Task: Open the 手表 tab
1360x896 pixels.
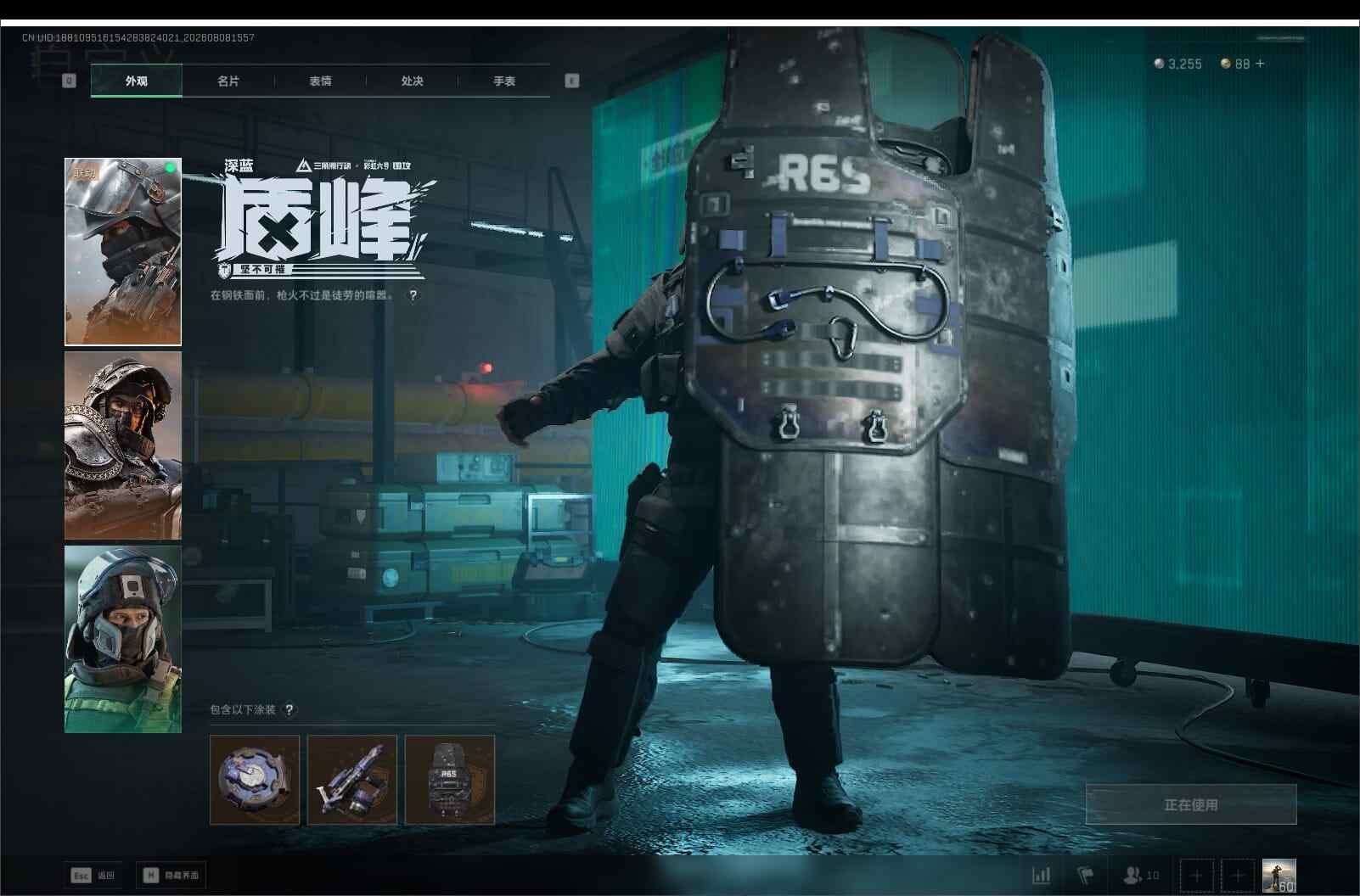Action: 504,81
